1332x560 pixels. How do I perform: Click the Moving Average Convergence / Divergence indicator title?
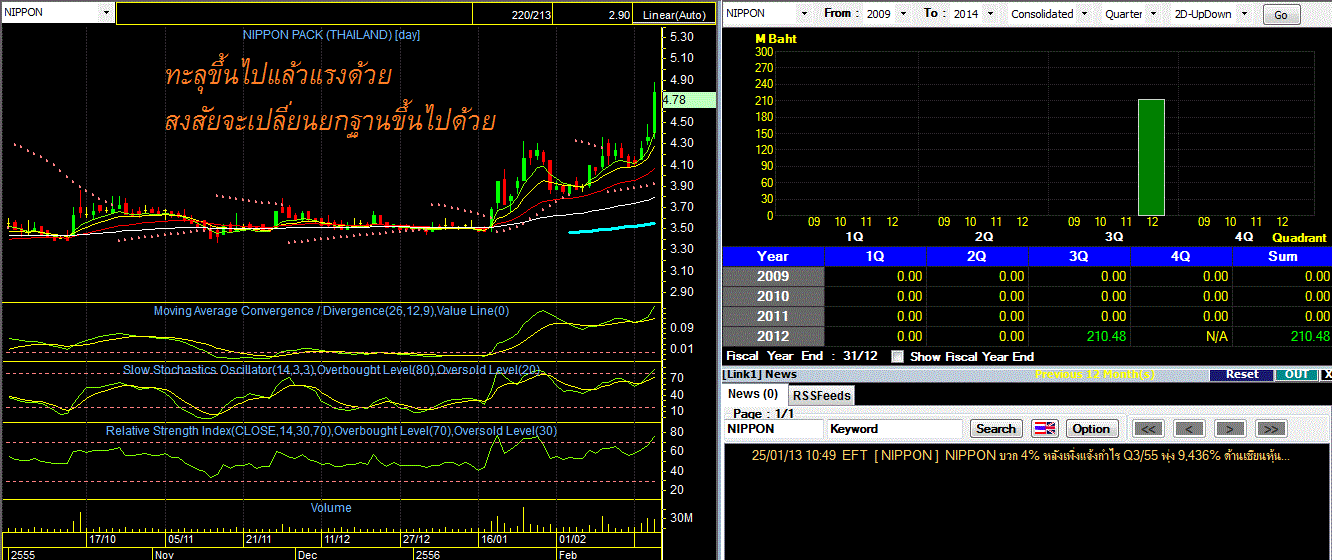(331, 311)
